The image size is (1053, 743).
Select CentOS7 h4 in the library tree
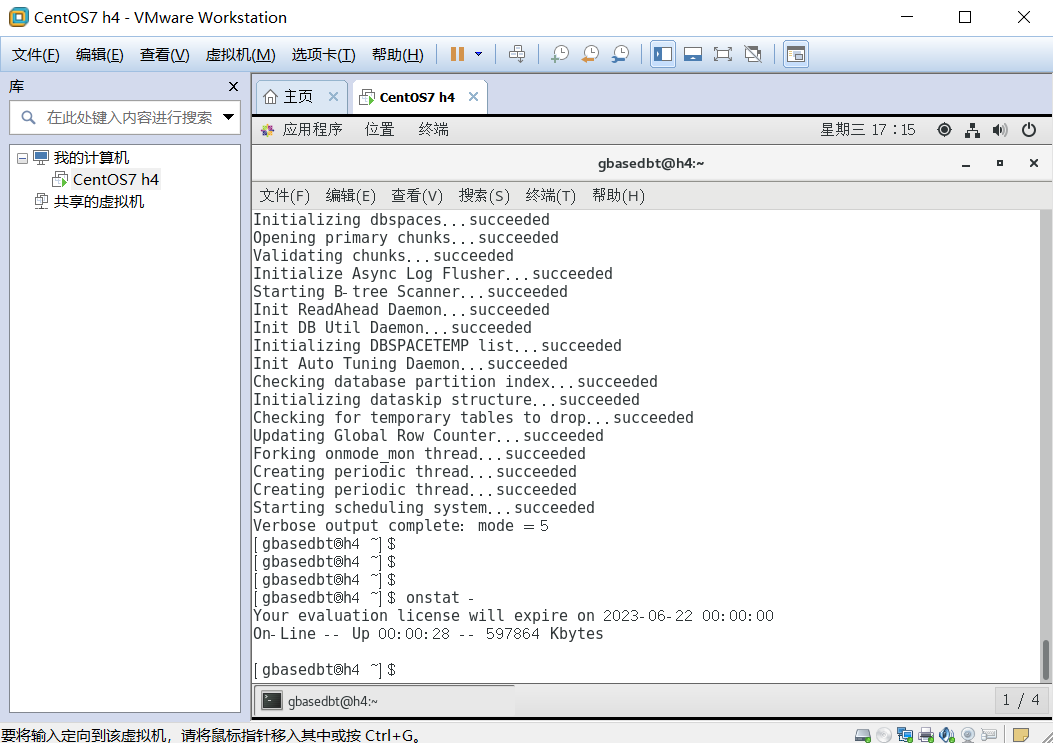pyautogui.click(x=116, y=179)
